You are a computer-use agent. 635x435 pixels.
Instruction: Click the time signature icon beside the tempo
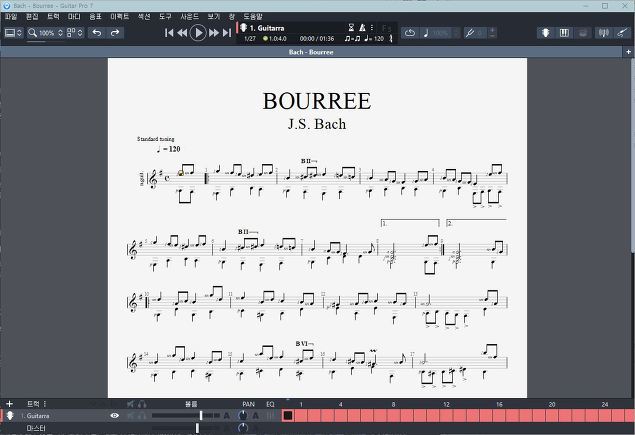point(391,38)
